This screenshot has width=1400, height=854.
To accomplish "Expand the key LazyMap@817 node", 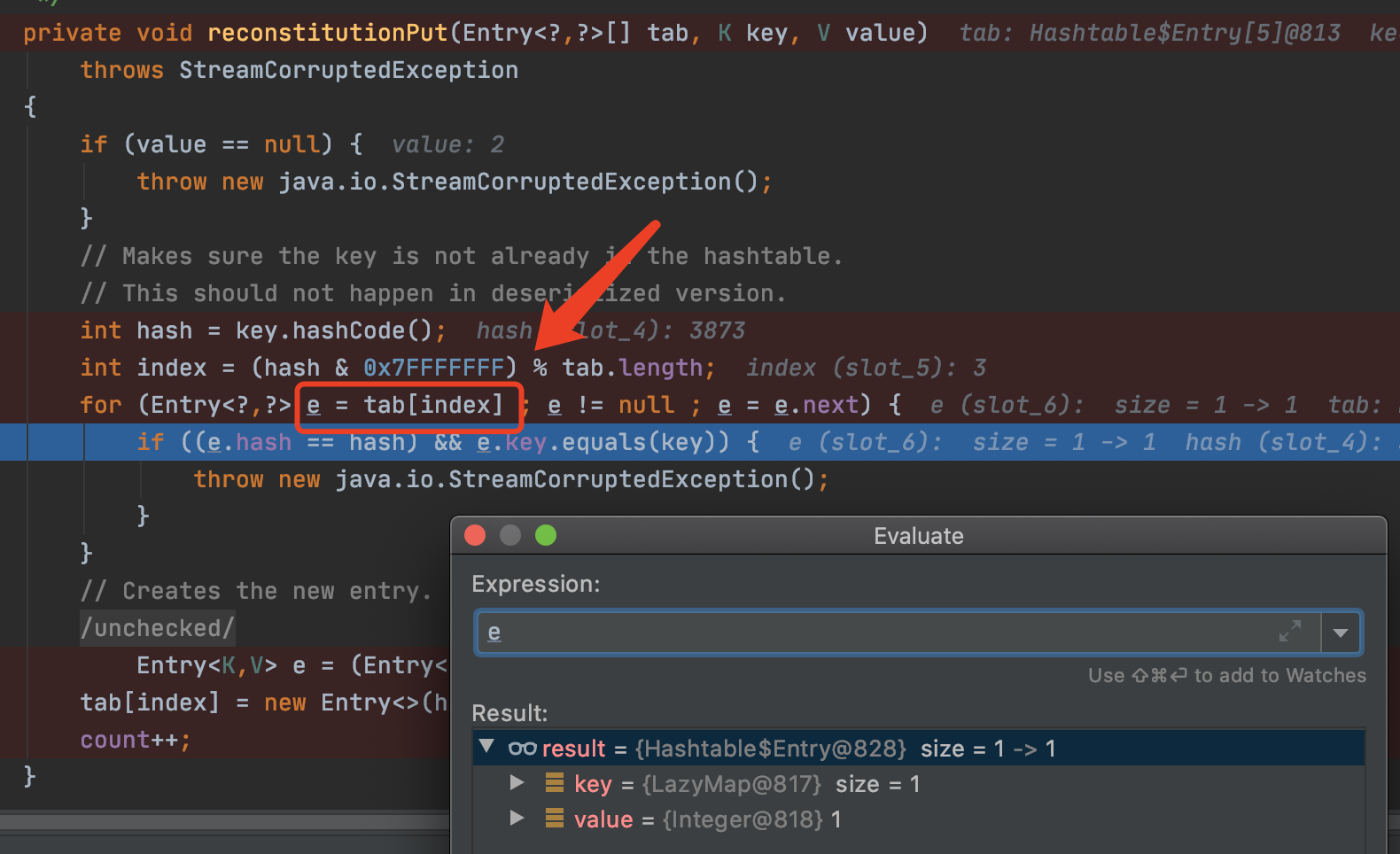I will tap(517, 783).
